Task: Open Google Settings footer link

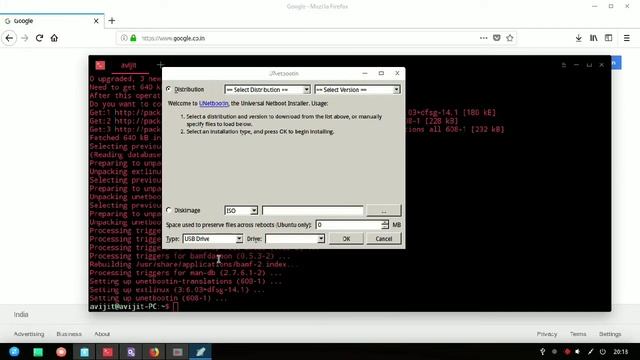Action: tap(610, 334)
